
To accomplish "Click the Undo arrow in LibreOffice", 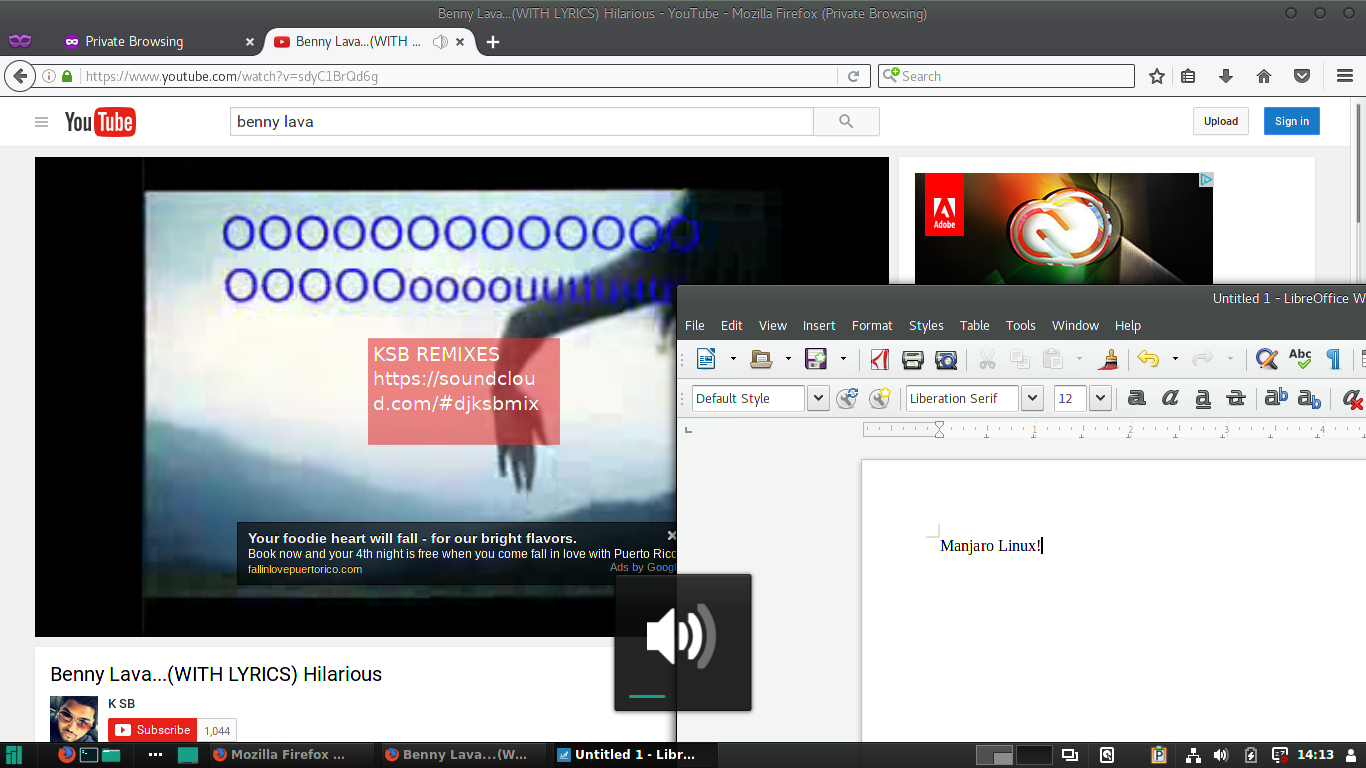I will point(1148,359).
